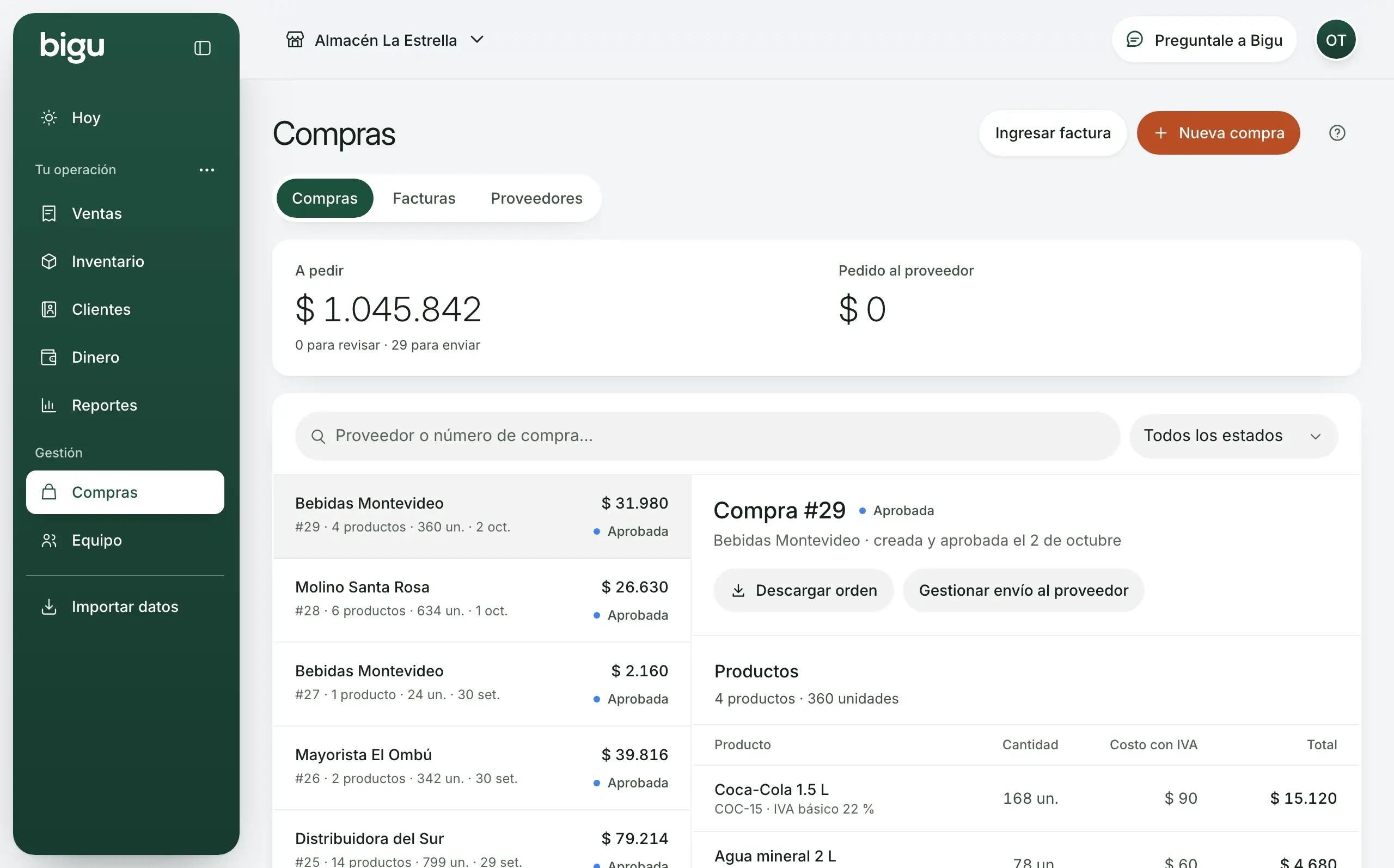Viewport: 1394px width, 868px height.
Task: Click the search magnifier icon
Action: click(318, 436)
